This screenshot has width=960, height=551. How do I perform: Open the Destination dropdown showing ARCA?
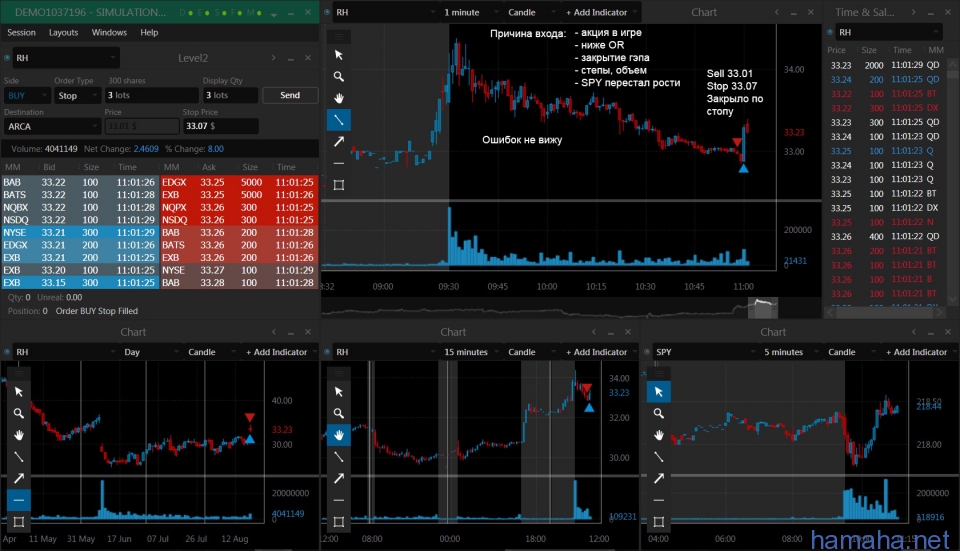point(52,127)
